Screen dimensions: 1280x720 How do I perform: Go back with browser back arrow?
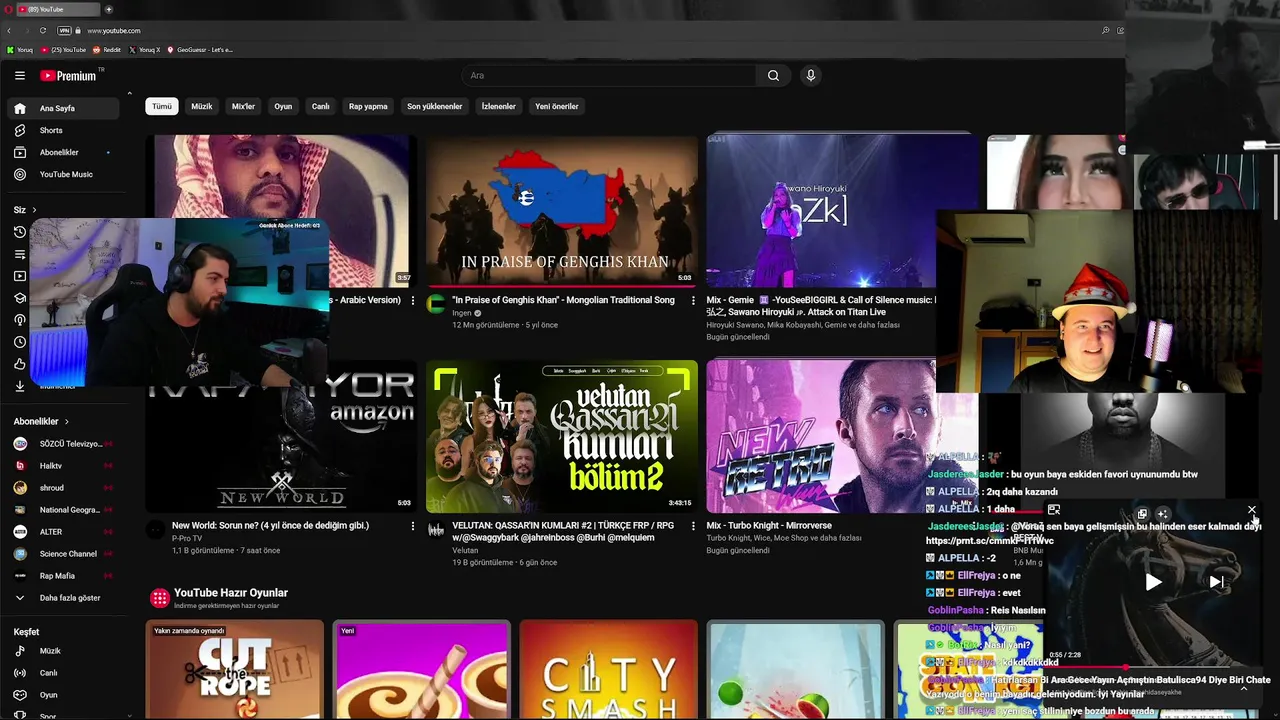9,31
